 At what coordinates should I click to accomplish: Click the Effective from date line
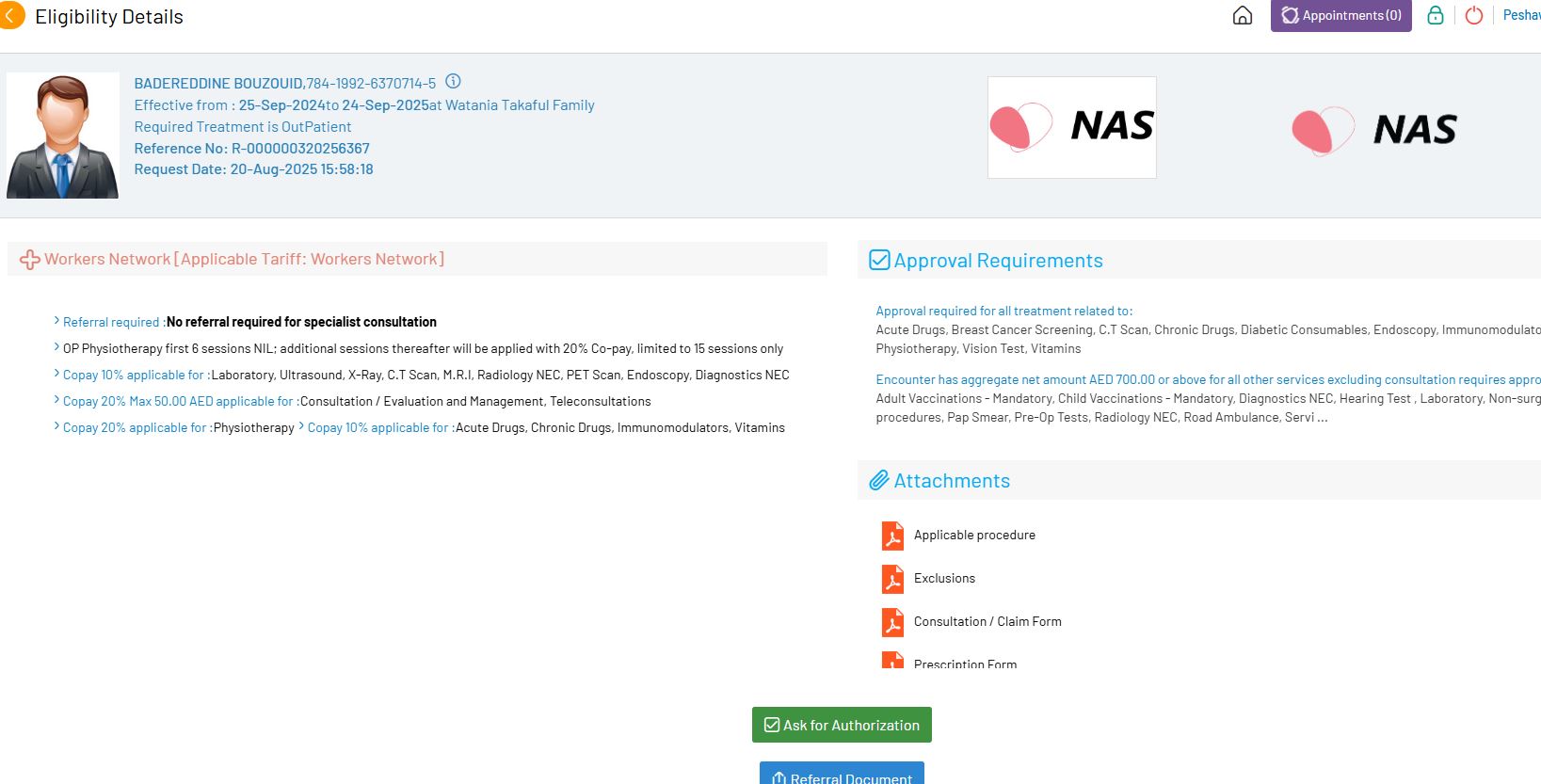pos(364,105)
